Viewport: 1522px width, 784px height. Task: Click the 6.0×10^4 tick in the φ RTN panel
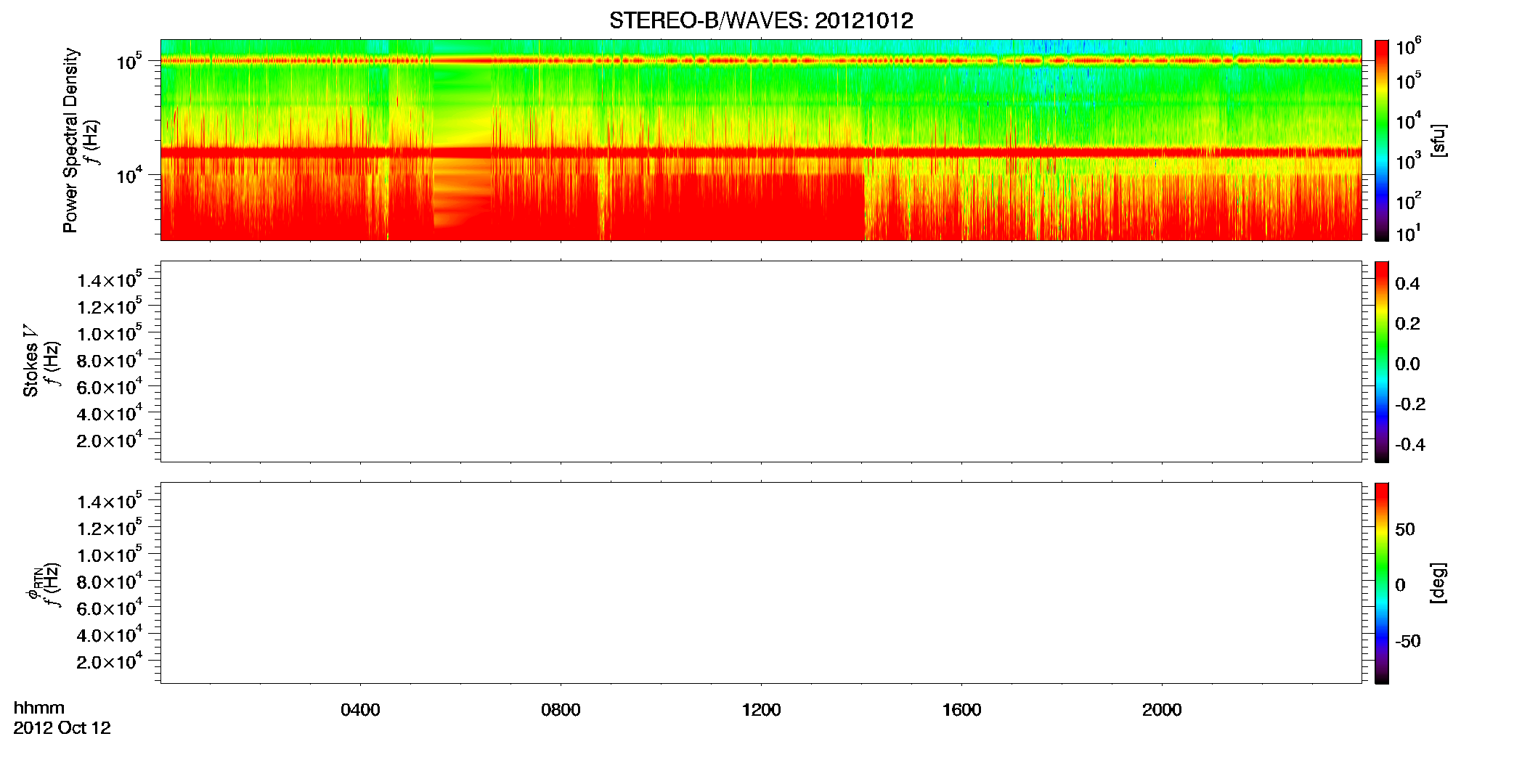pos(109,608)
